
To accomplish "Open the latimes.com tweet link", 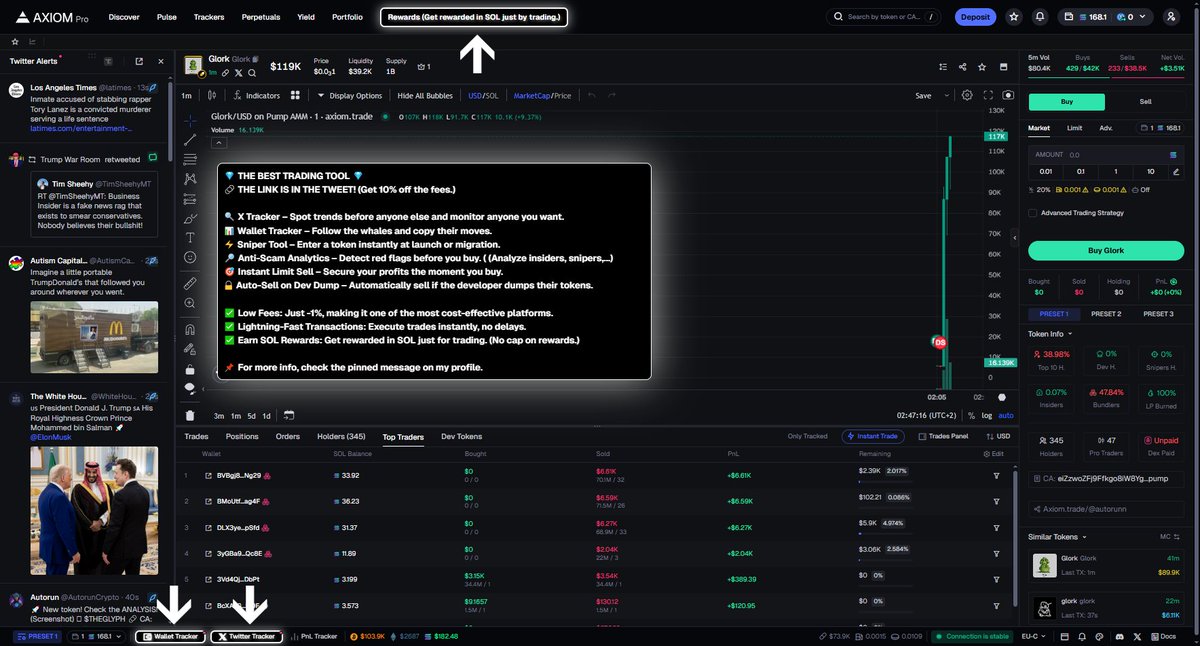I will (x=82, y=128).
